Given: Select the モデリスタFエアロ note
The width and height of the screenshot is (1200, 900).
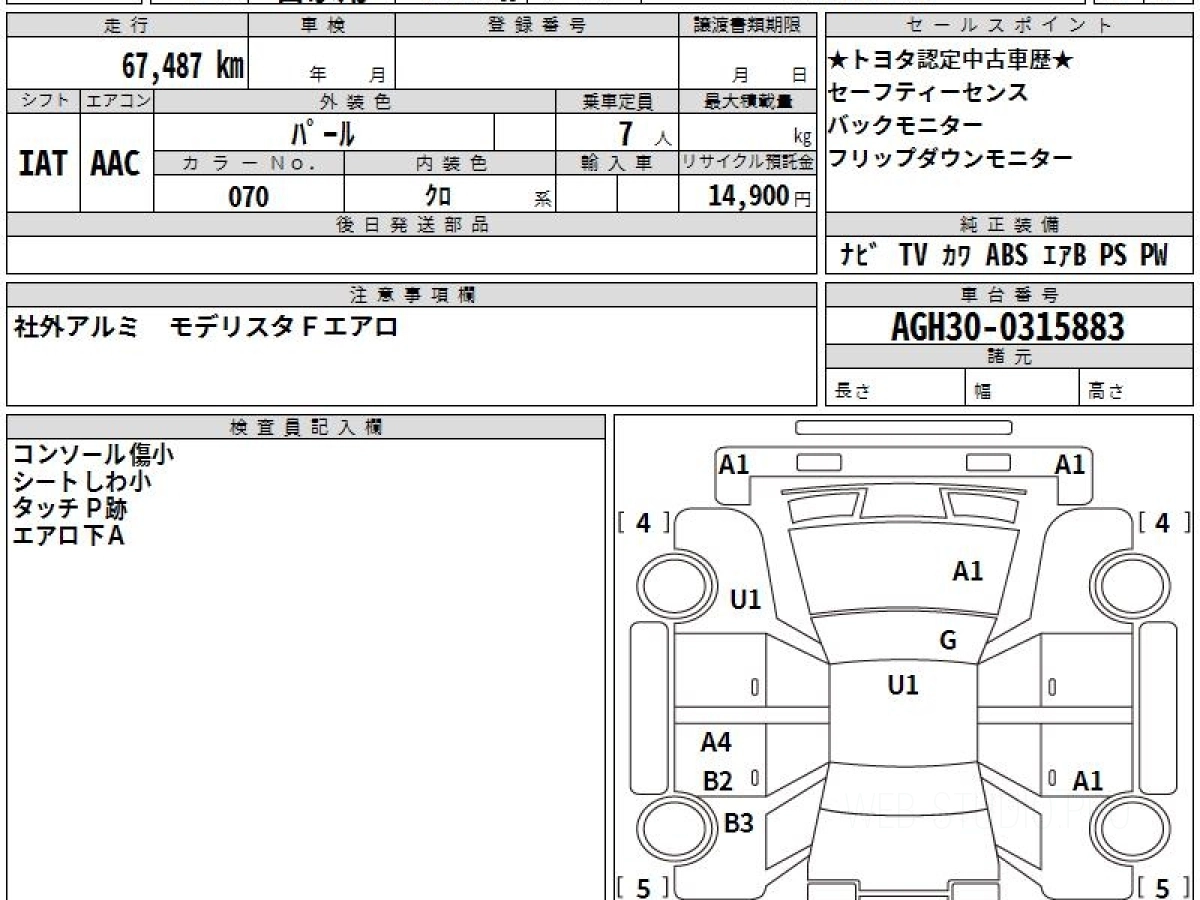Looking at the screenshot, I should click(x=284, y=326).
